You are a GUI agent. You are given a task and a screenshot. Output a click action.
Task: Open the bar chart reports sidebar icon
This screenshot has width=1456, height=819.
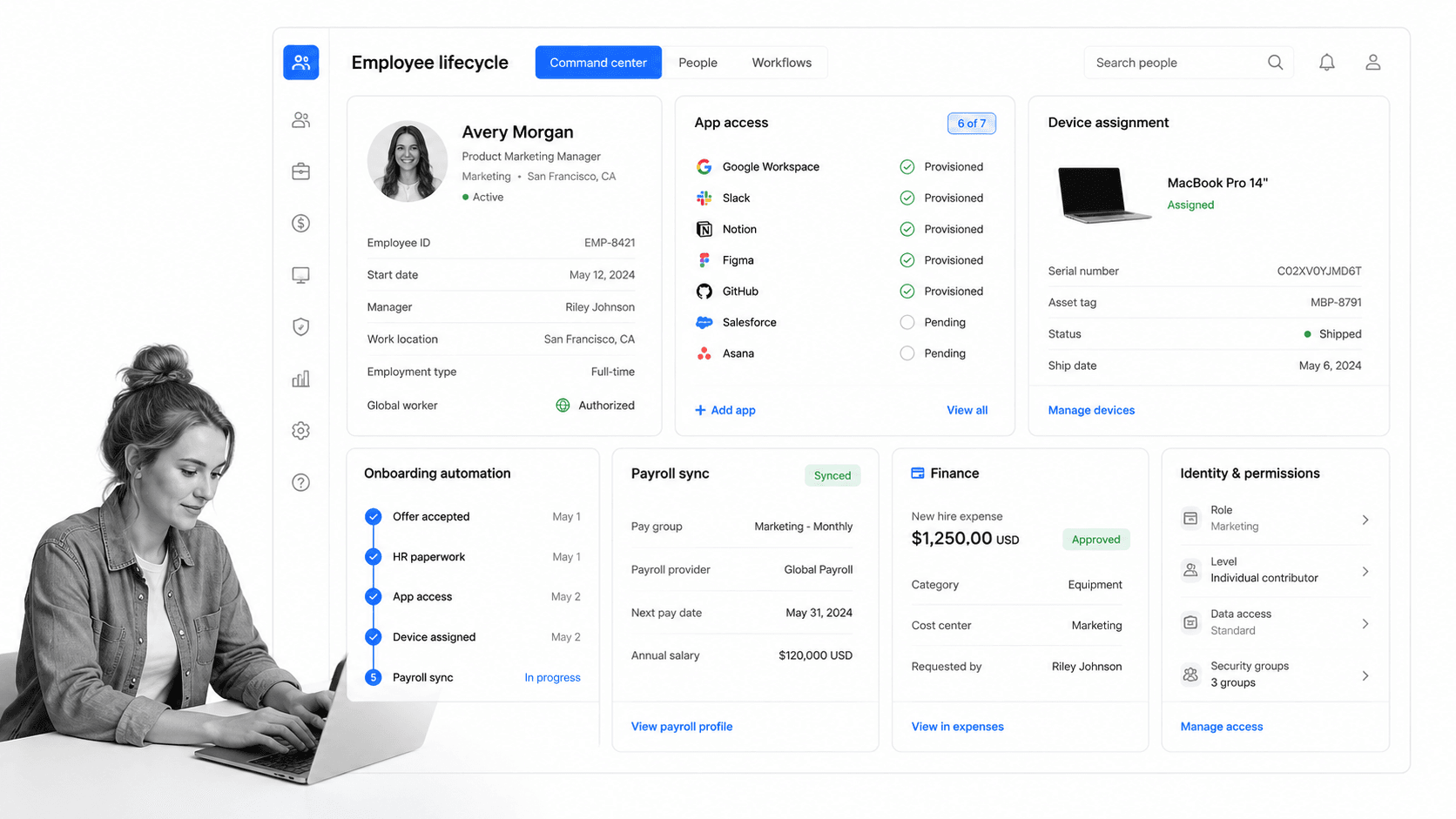[x=300, y=379]
